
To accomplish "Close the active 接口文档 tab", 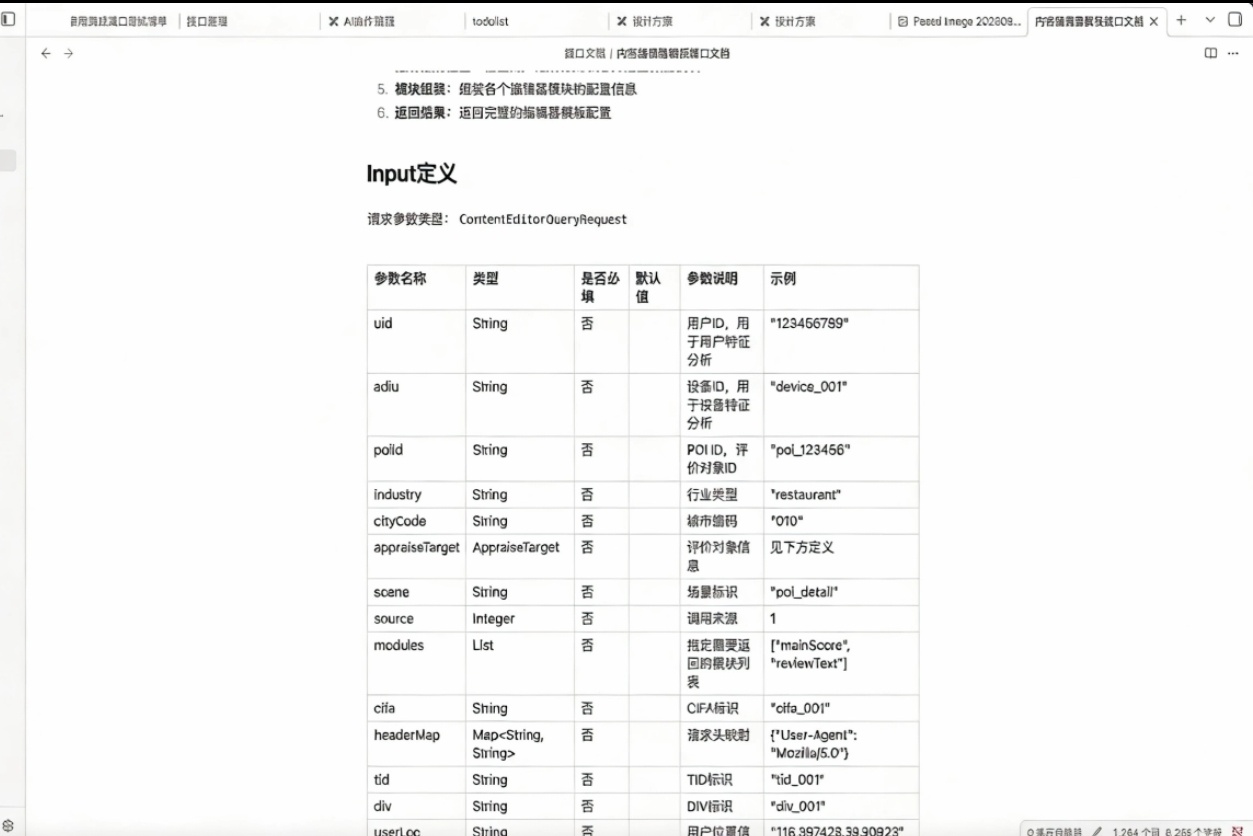I will pos(1154,21).
